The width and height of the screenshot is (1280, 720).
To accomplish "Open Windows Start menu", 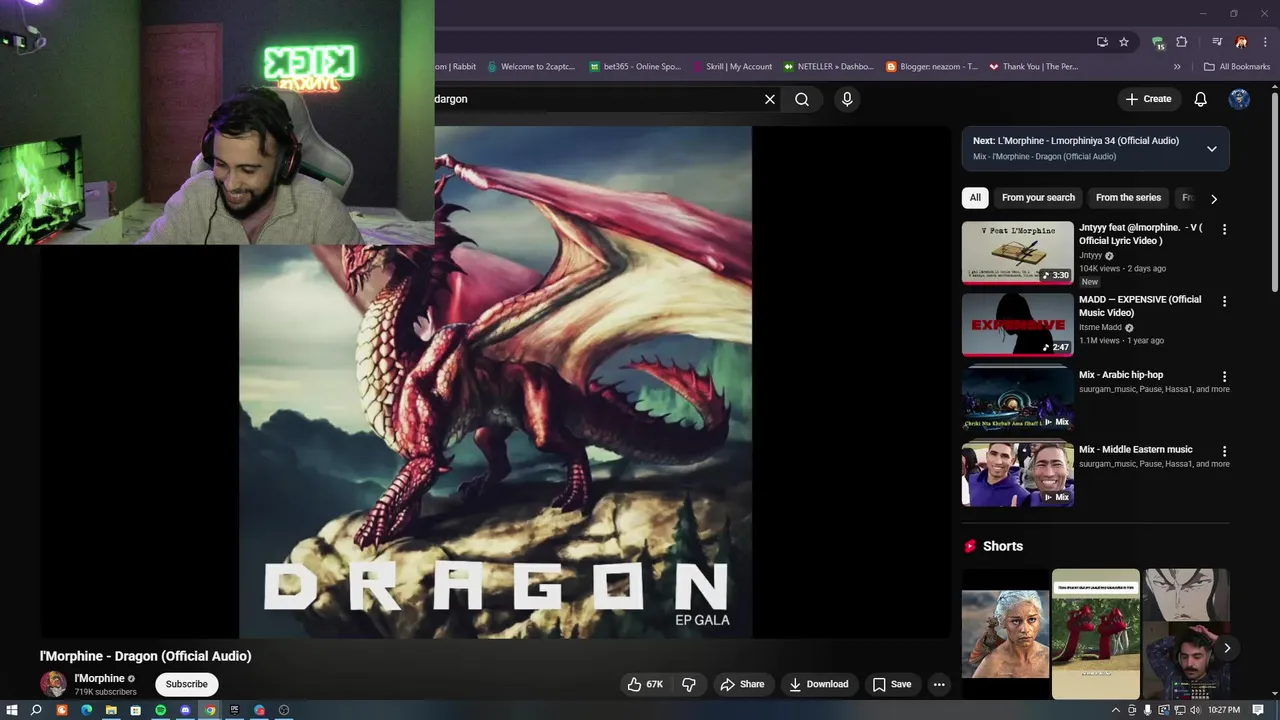I will 12,710.
